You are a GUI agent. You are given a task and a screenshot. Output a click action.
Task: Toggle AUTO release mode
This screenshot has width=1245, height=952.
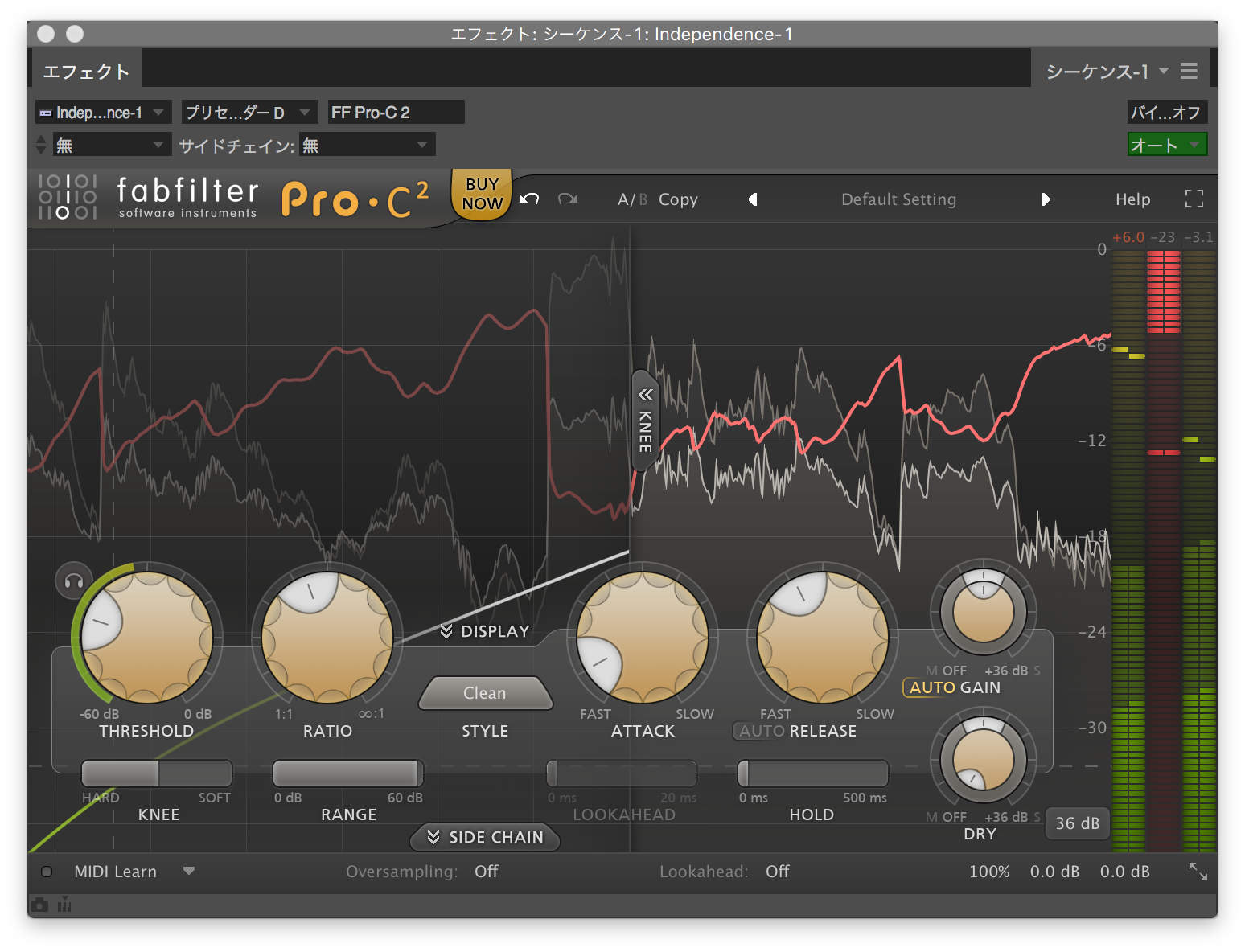[x=762, y=731]
